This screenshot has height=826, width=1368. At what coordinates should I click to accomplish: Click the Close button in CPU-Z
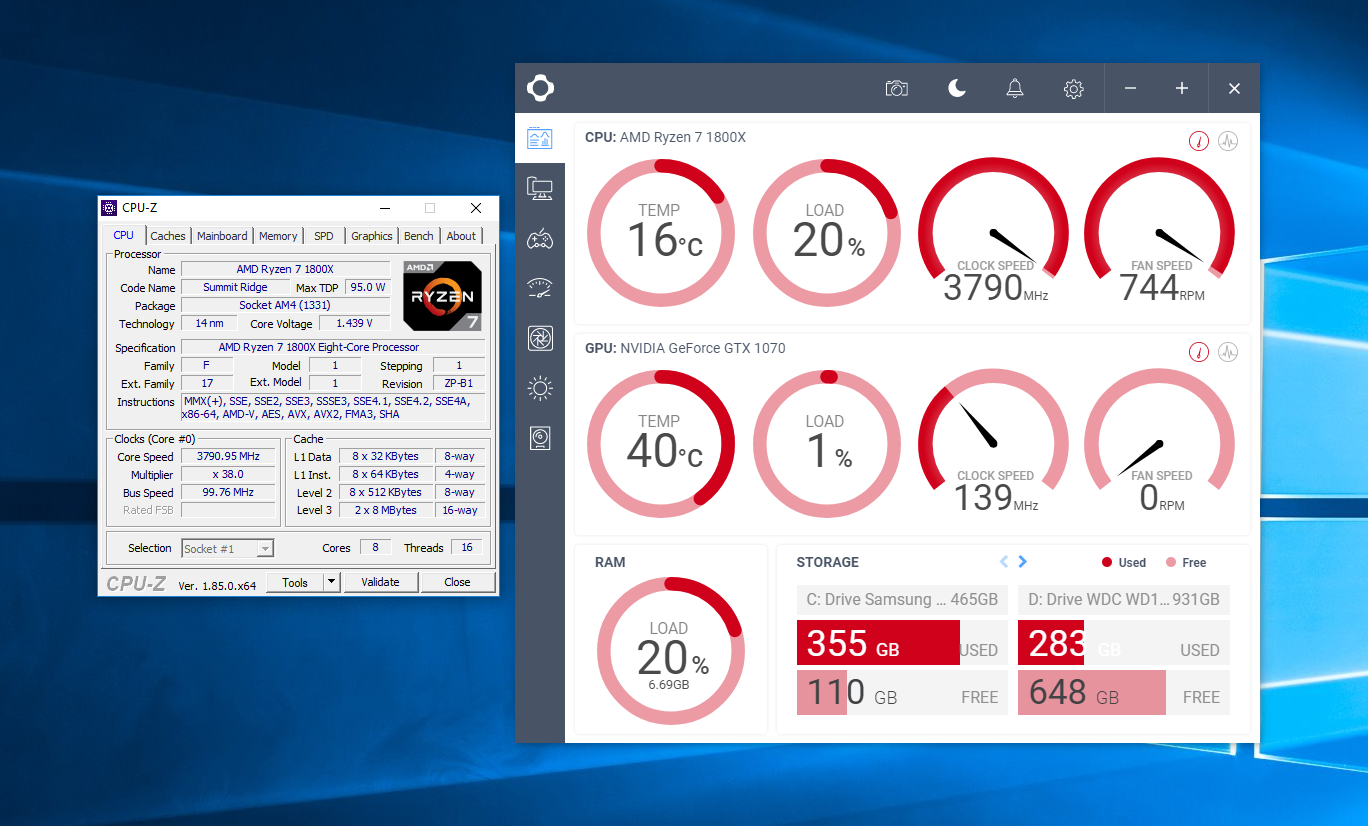click(x=457, y=582)
